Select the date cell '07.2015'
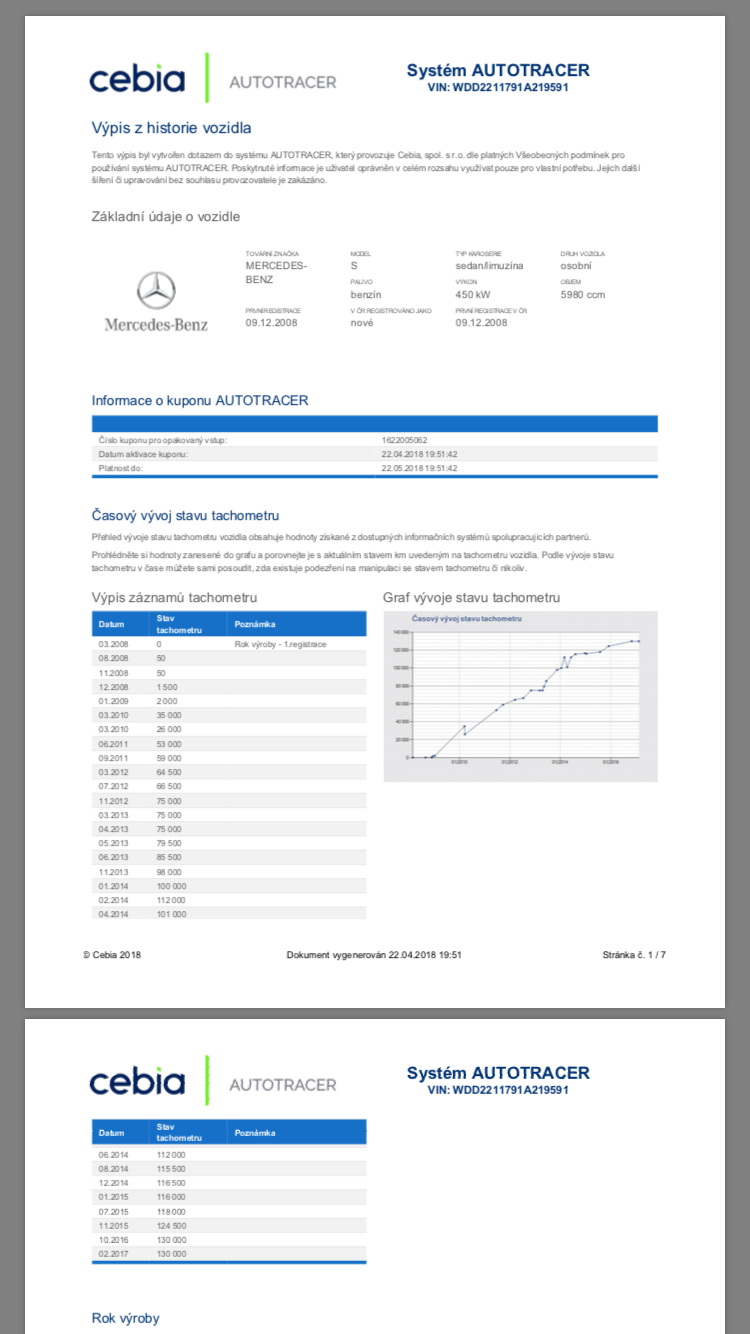 tap(111, 1211)
